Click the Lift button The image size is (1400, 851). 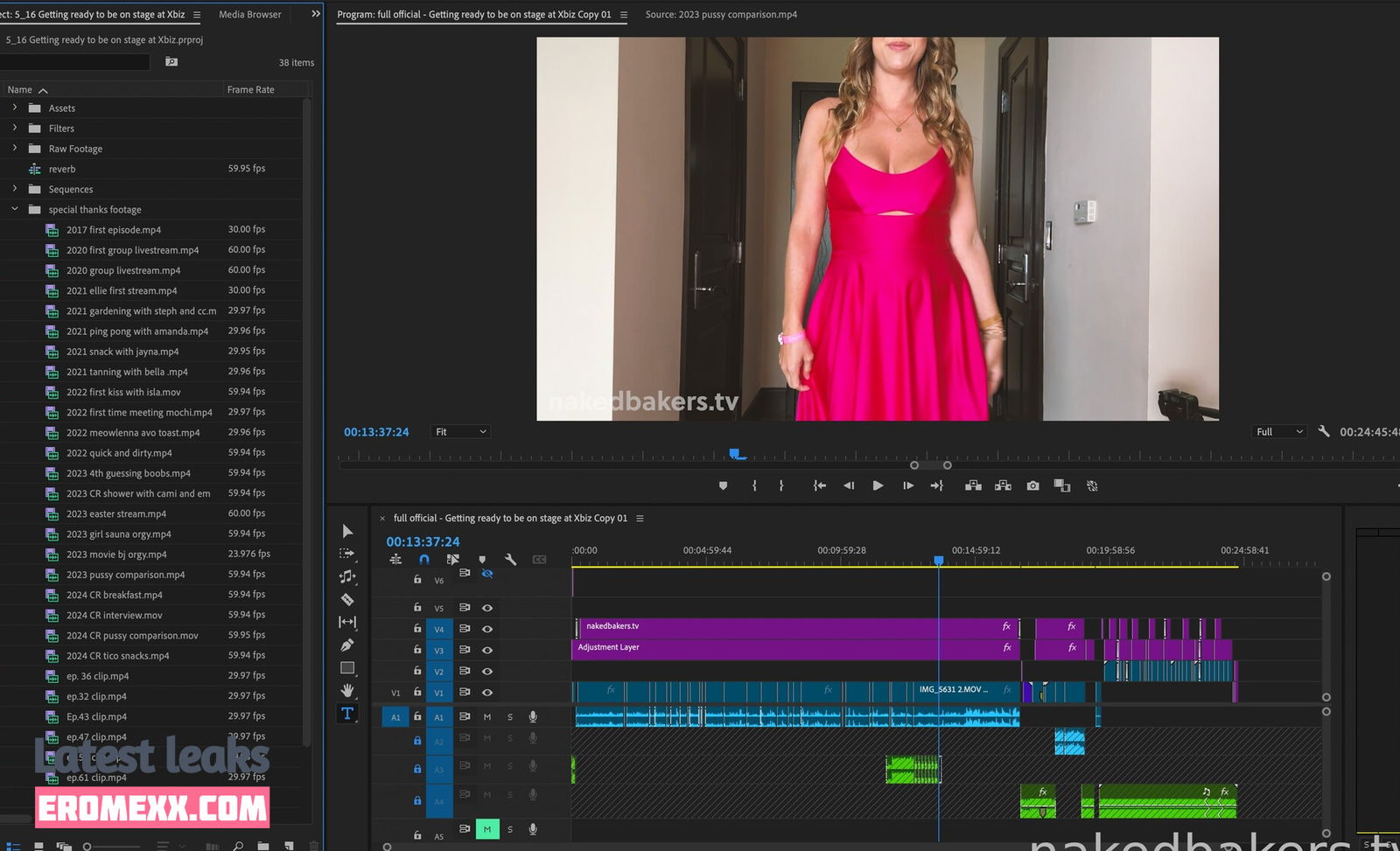(973, 485)
